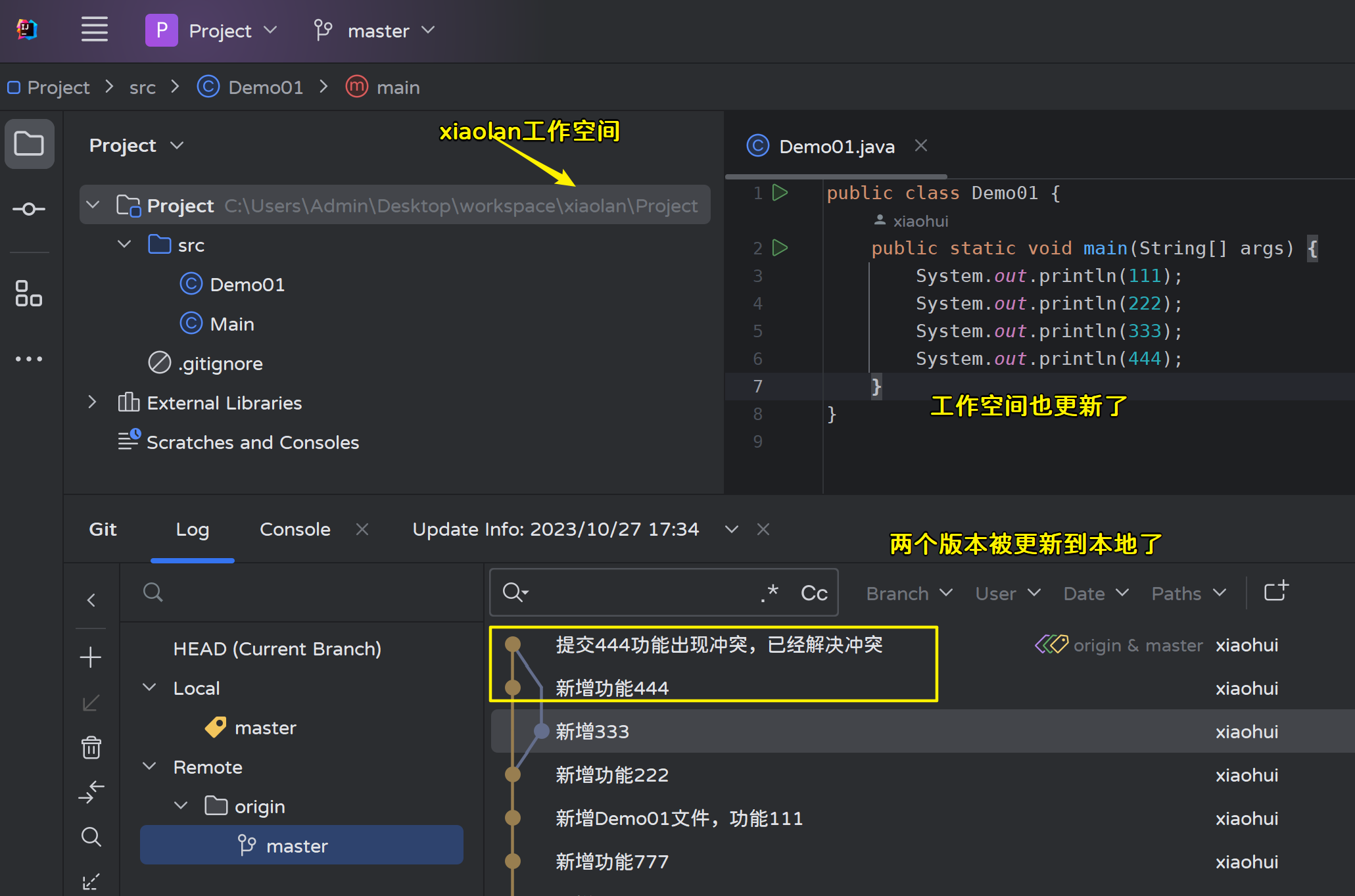Click the Compare branches arrows icon
The image size is (1355, 896).
pyautogui.click(x=91, y=792)
